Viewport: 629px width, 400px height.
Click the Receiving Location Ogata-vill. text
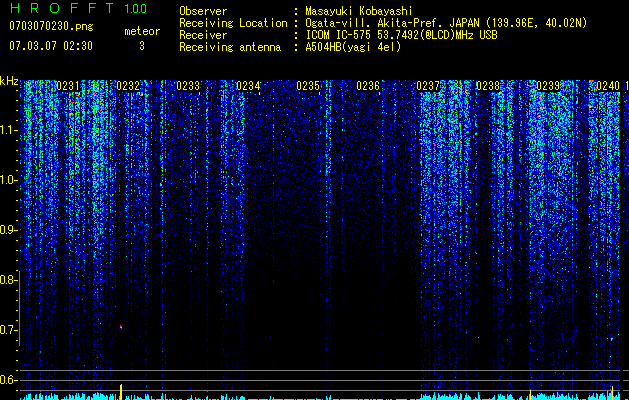446,23
